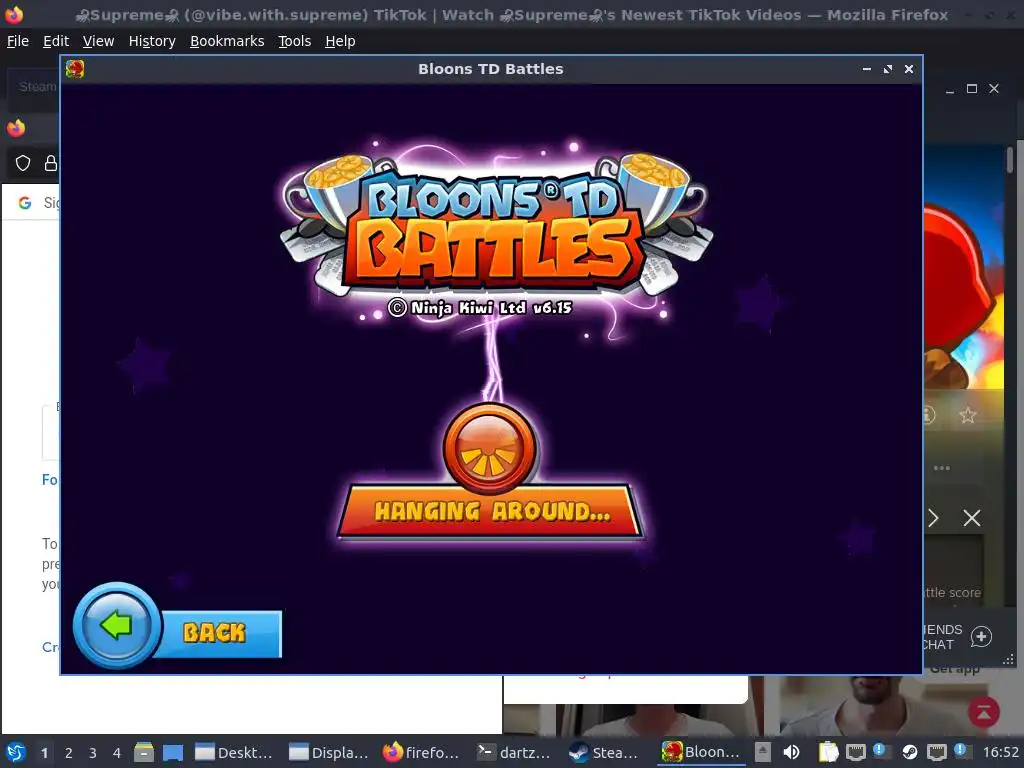Switch to workspace 4
Image resolution: width=1024 pixels, height=768 pixels.
coord(117,753)
